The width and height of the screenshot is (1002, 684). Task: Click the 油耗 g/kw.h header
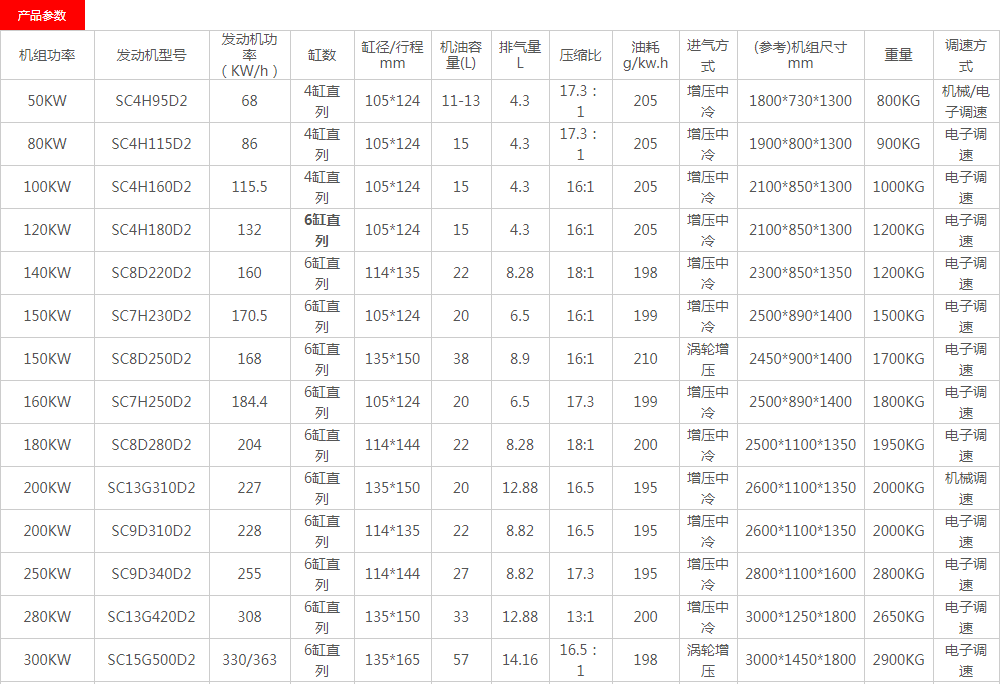pyautogui.click(x=645, y=55)
